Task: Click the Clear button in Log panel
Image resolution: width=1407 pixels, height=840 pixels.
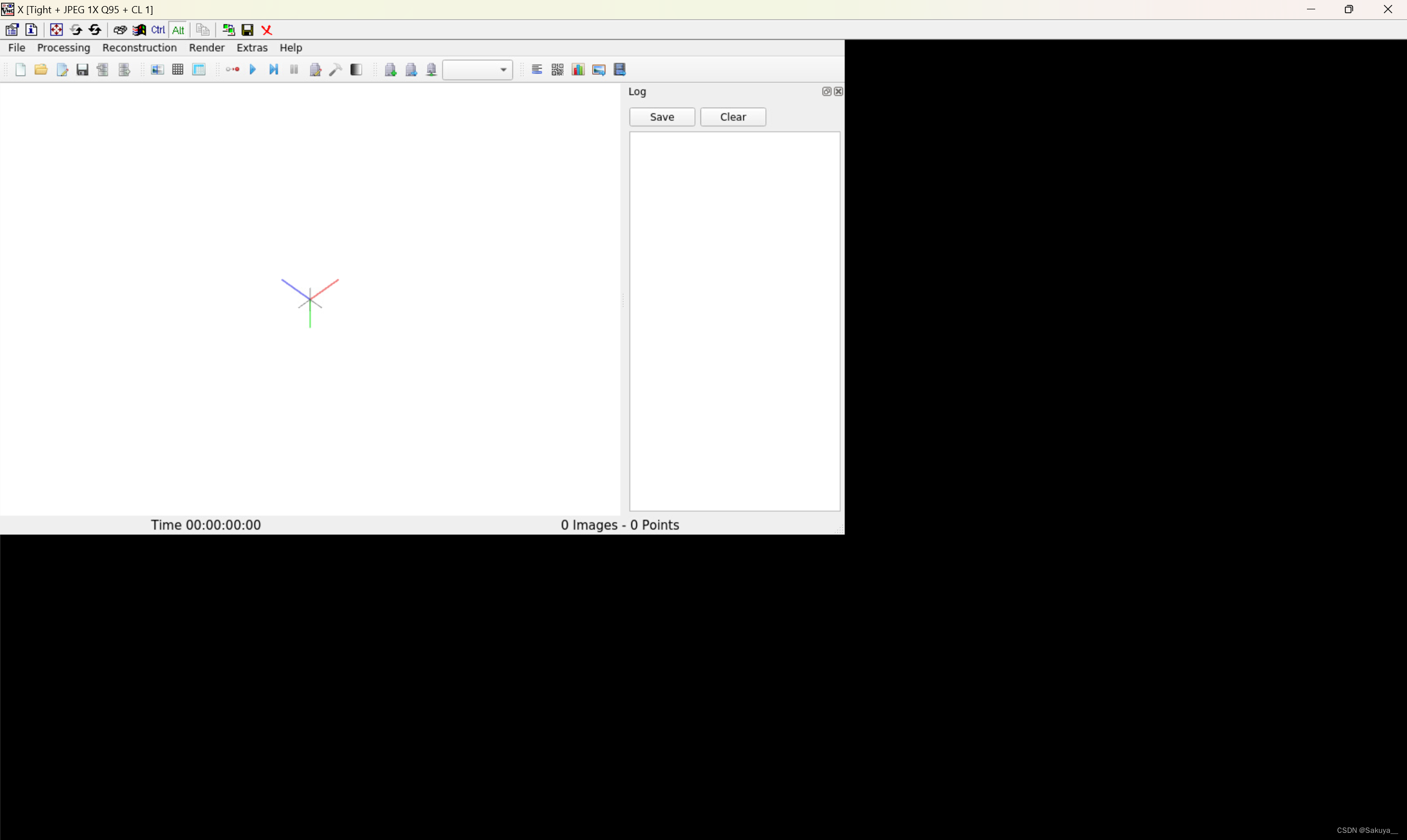Action: (732, 116)
